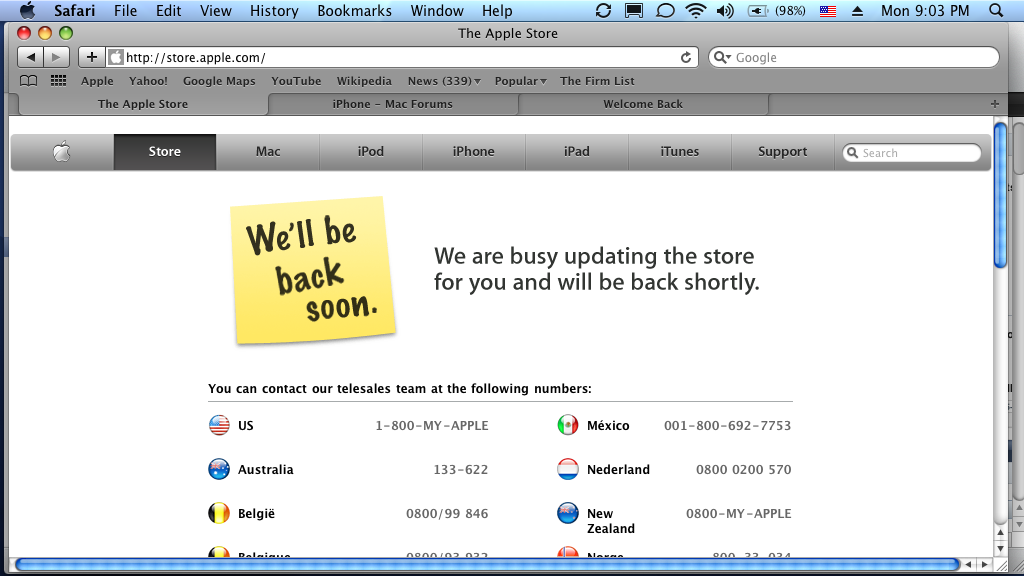
Task: Click the battery status icon
Action: click(x=758, y=10)
